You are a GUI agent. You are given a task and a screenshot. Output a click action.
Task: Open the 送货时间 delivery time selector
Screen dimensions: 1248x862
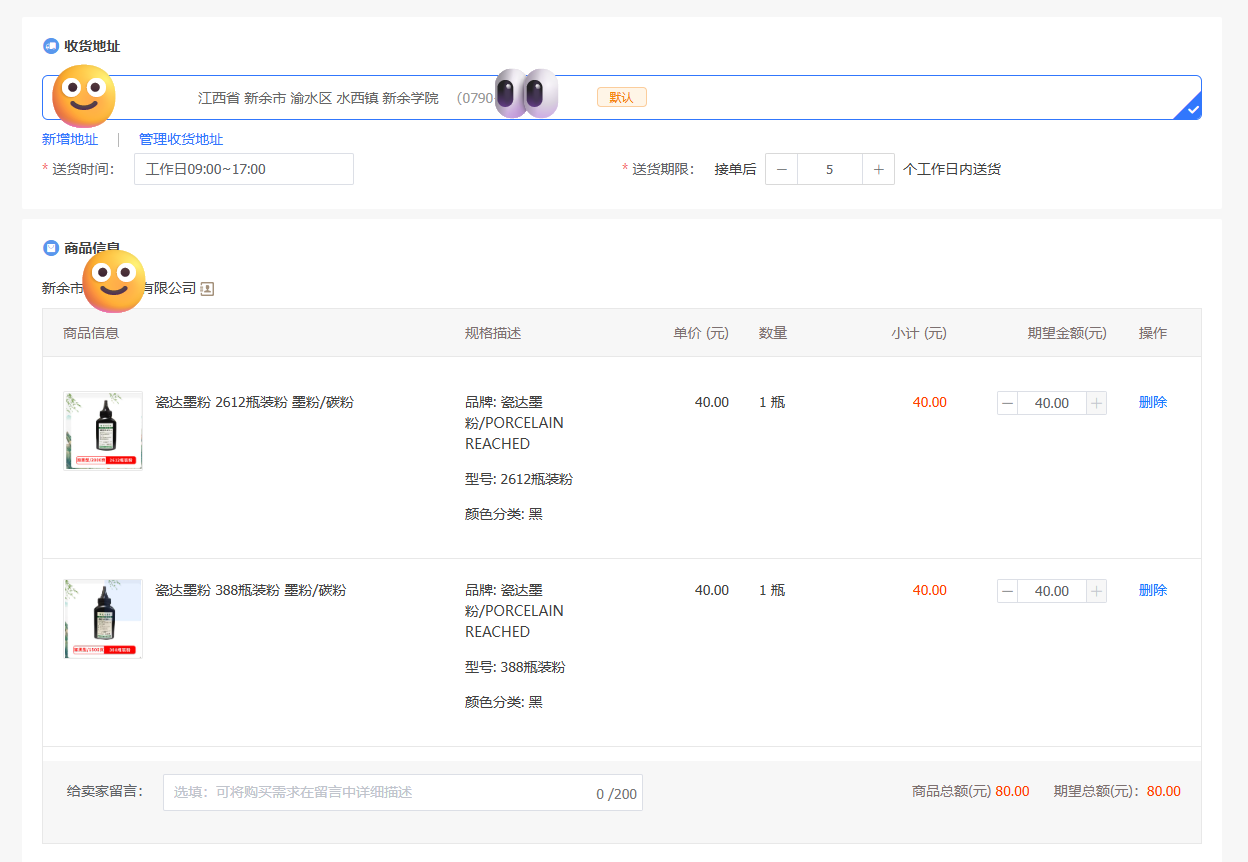point(244,169)
